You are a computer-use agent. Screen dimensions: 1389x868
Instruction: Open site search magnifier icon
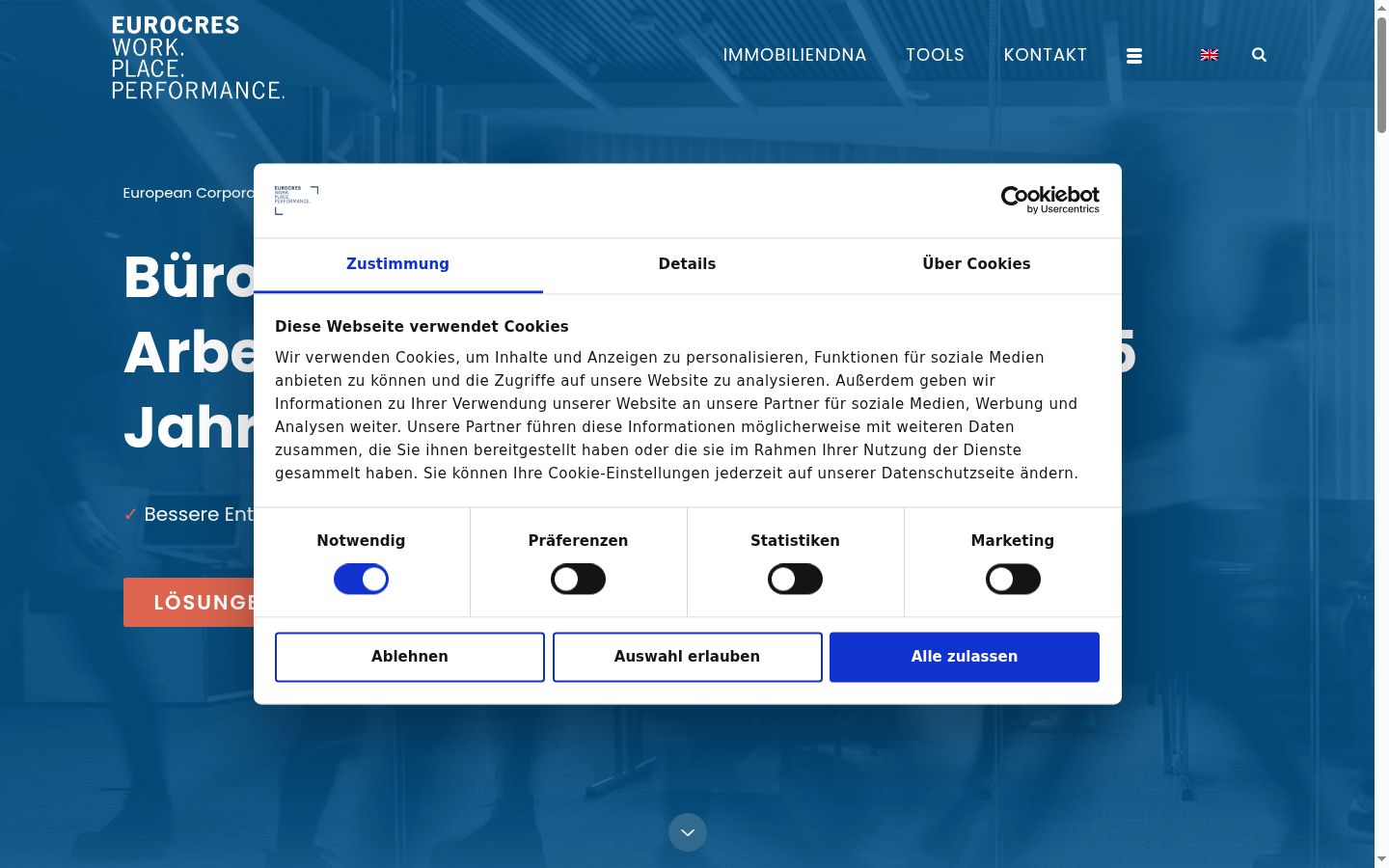[1259, 55]
